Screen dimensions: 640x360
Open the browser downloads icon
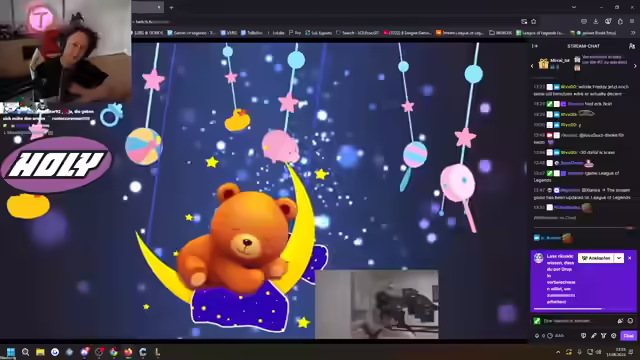coord(596,21)
